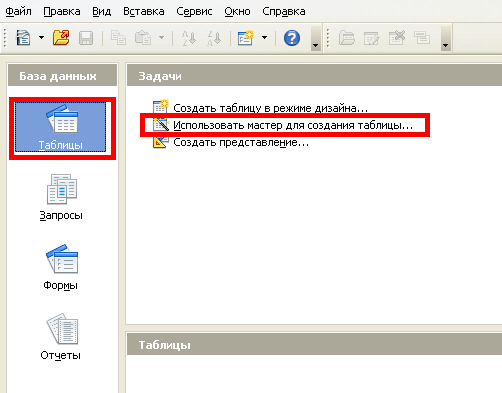Expand the second toolbar overflow arrow
502x393 pixels.
point(445,38)
